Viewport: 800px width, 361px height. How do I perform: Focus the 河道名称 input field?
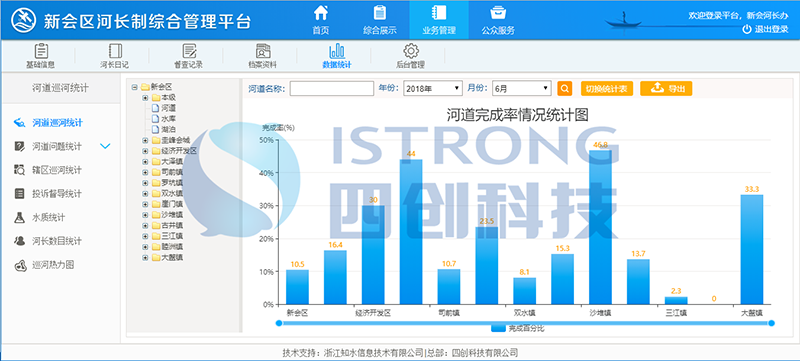[x=332, y=88]
